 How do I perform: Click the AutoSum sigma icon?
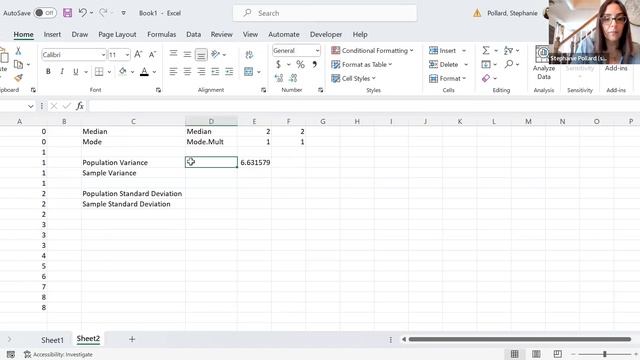tap(486, 51)
